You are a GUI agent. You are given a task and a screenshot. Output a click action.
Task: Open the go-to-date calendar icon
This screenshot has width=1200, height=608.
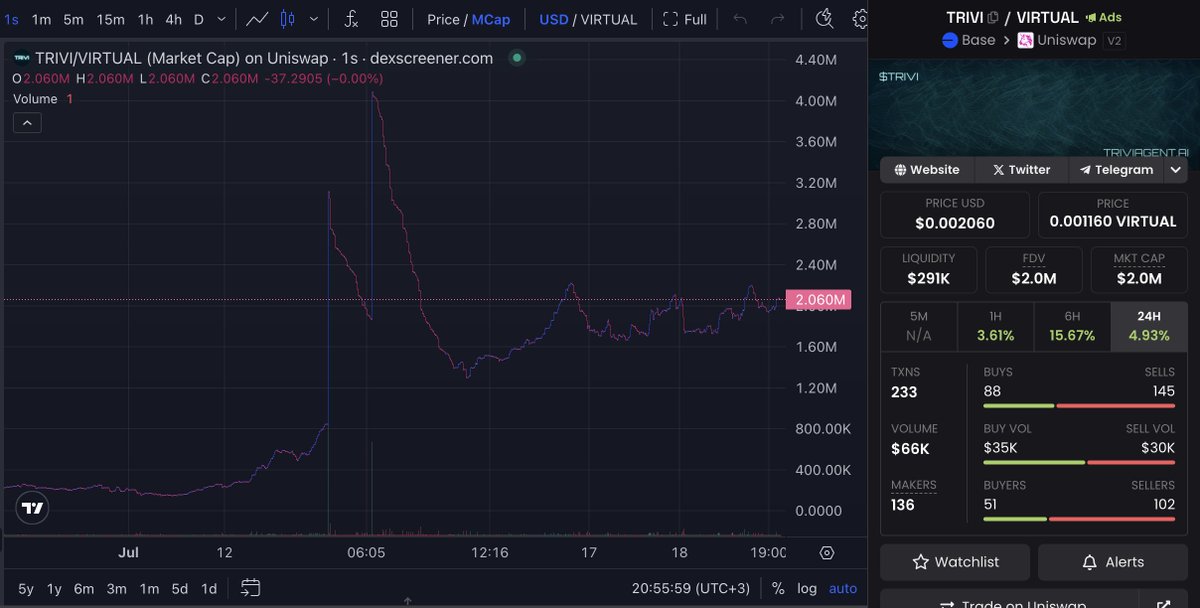pyautogui.click(x=251, y=588)
